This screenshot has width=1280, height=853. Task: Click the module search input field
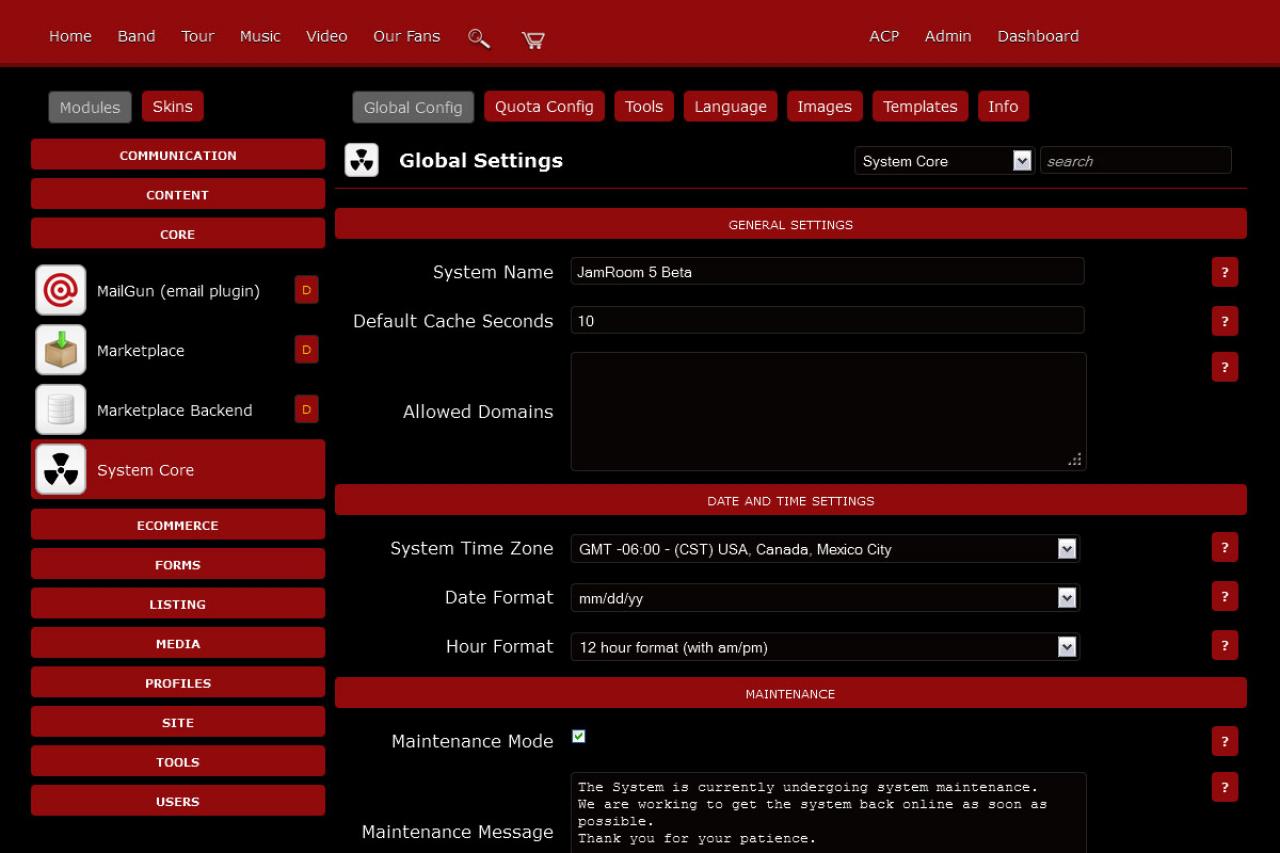coord(1135,161)
